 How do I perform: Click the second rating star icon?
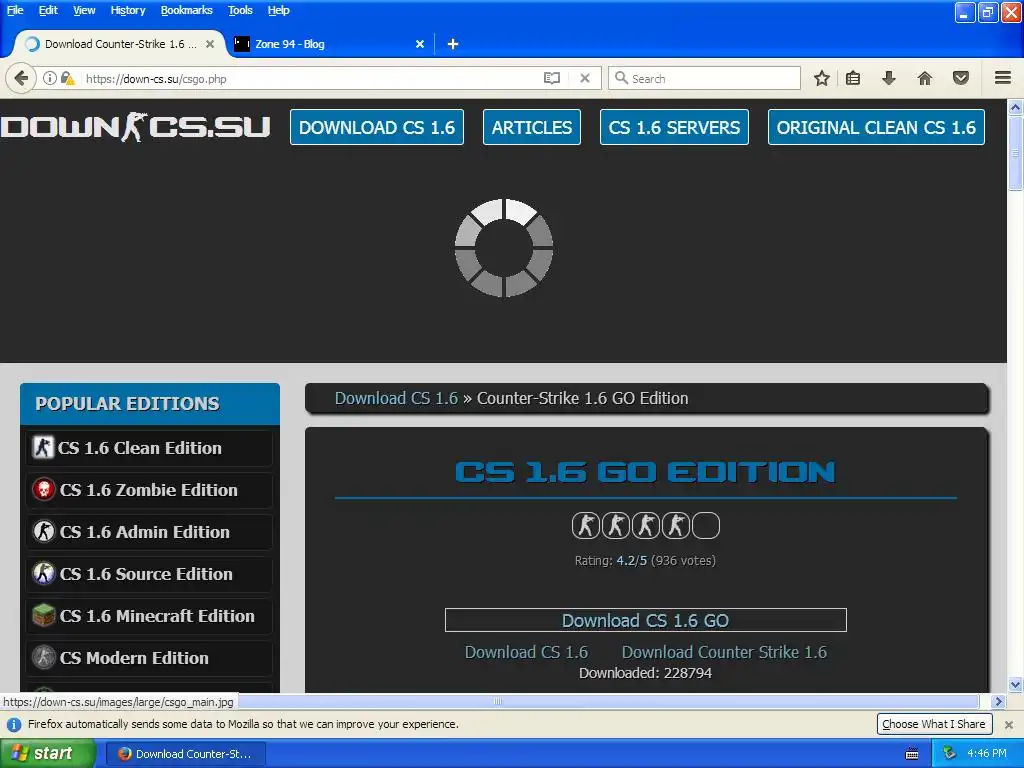point(616,526)
